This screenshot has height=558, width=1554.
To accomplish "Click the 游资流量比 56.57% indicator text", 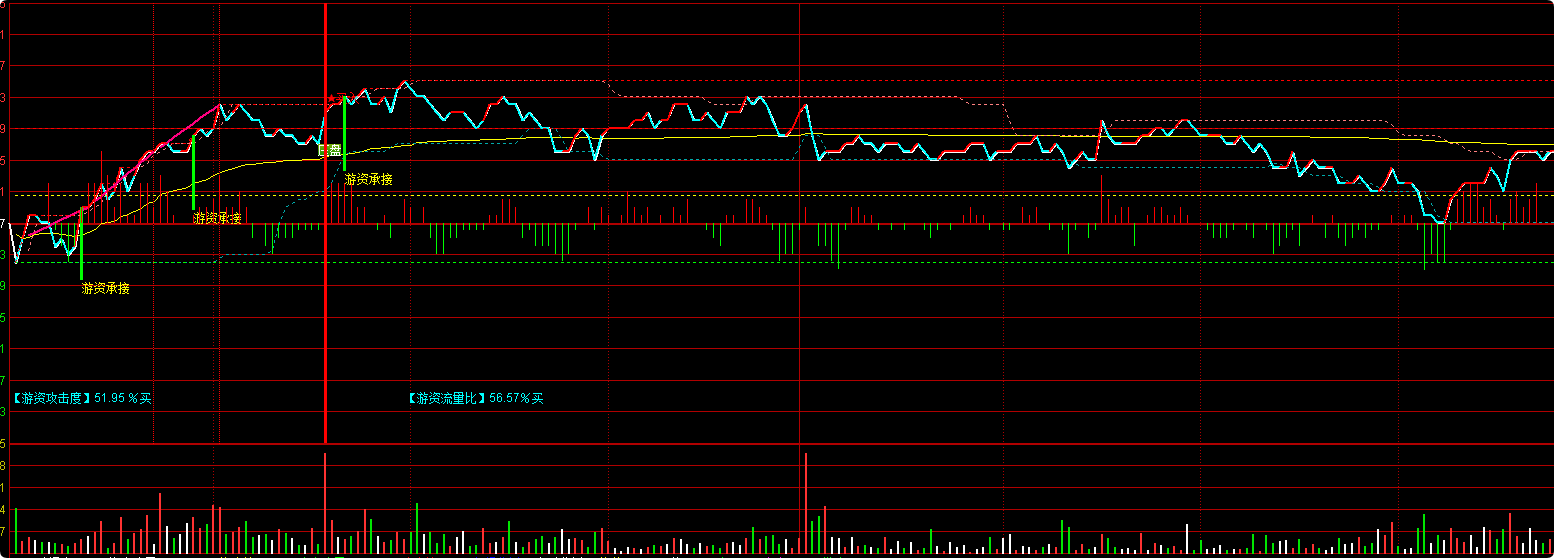I will [475, 398].
